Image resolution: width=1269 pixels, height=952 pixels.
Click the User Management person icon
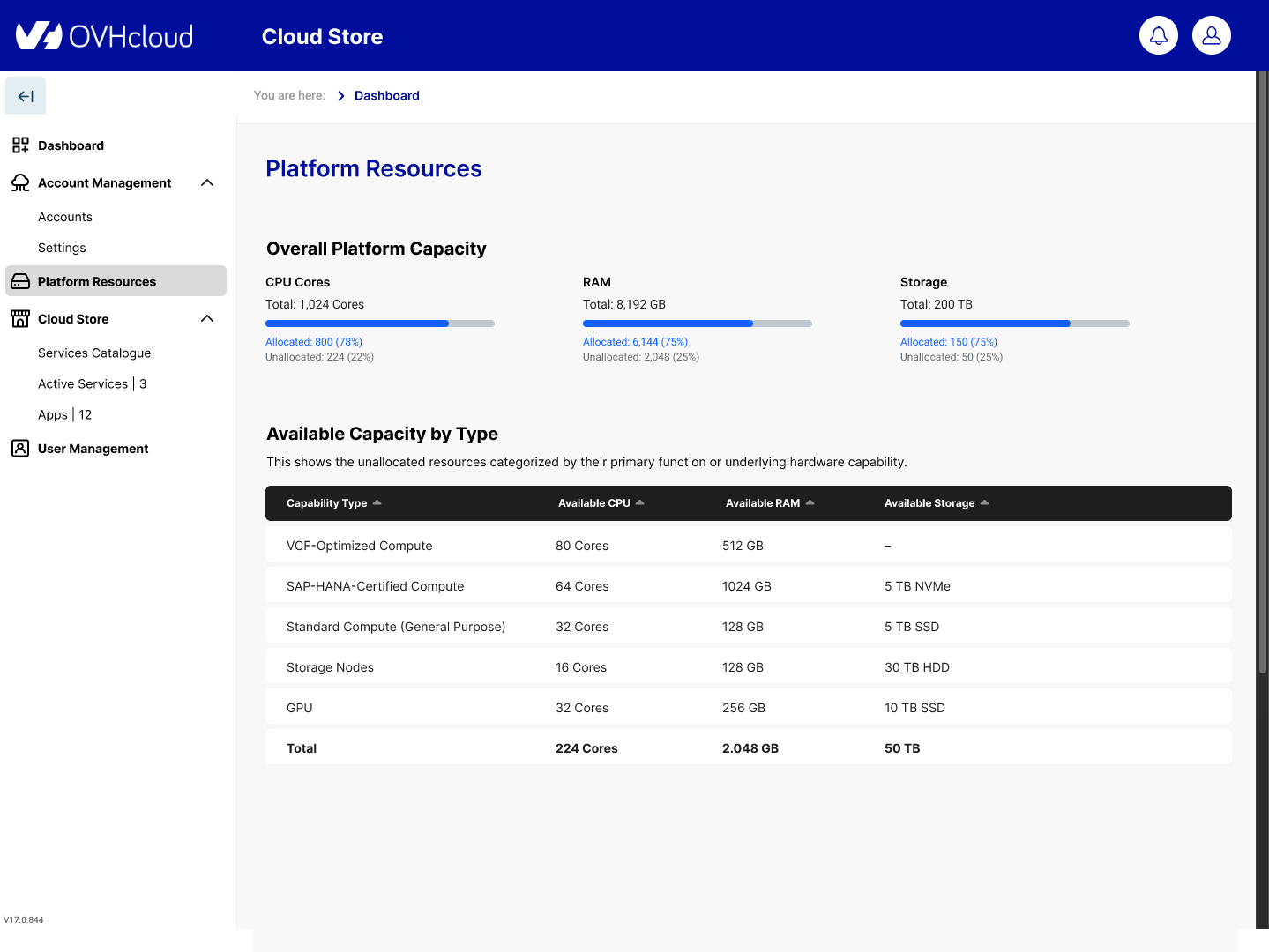tap(20, 449)
